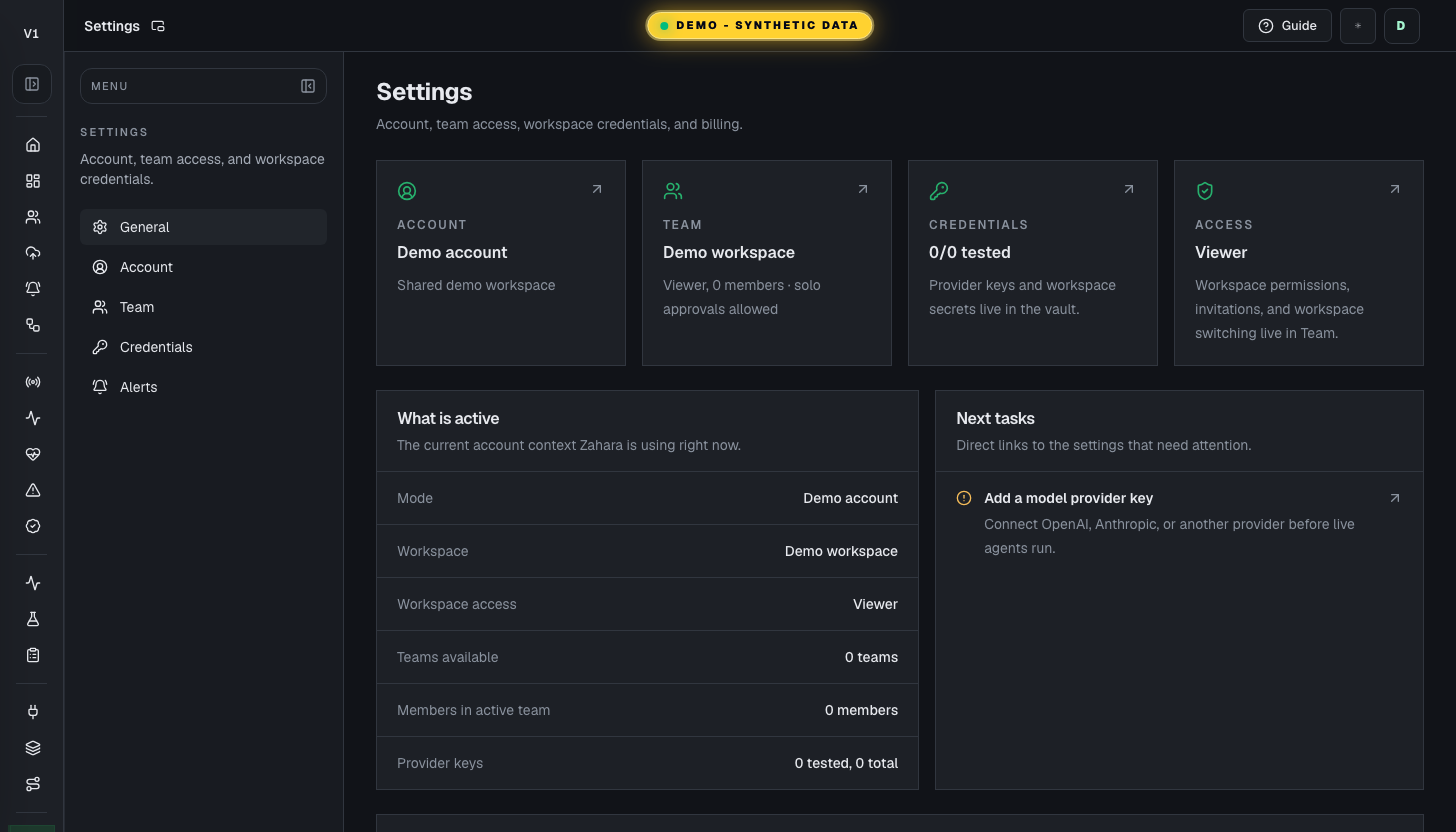This screenshot has height=832, width=1456.
Task: Click the 'What is active' heading
Action: pos(448,418)
